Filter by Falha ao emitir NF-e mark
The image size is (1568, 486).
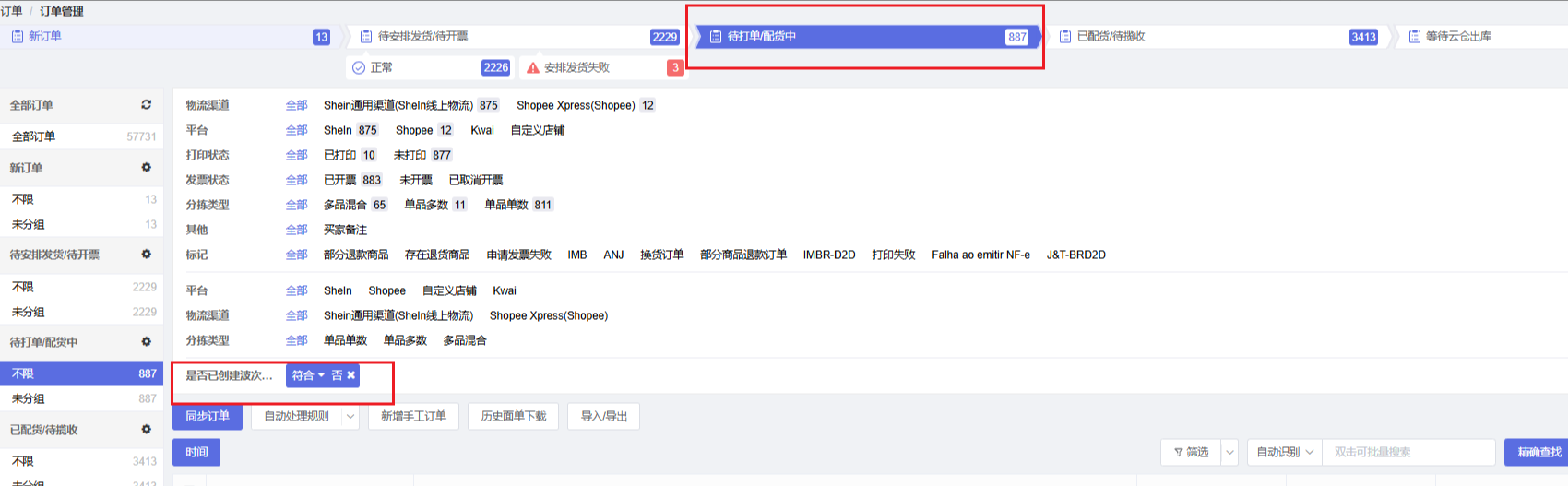[x=980, y=255]
